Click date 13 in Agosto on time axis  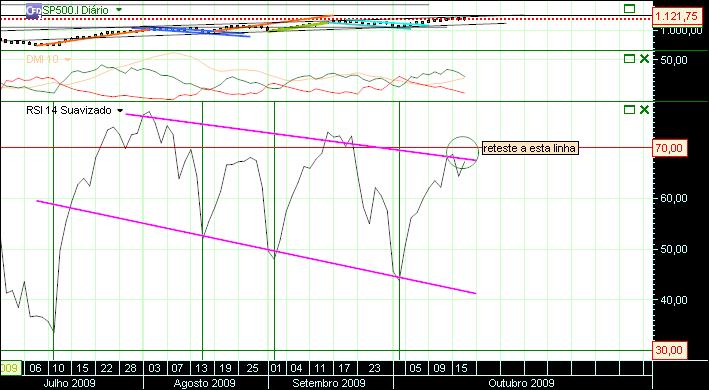(201, 368)
